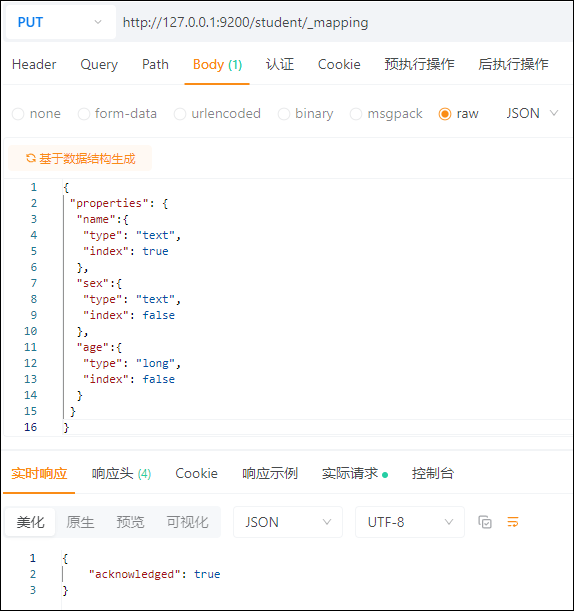Switch to the Header tab
574x611 pixels.
pos(34,64)
